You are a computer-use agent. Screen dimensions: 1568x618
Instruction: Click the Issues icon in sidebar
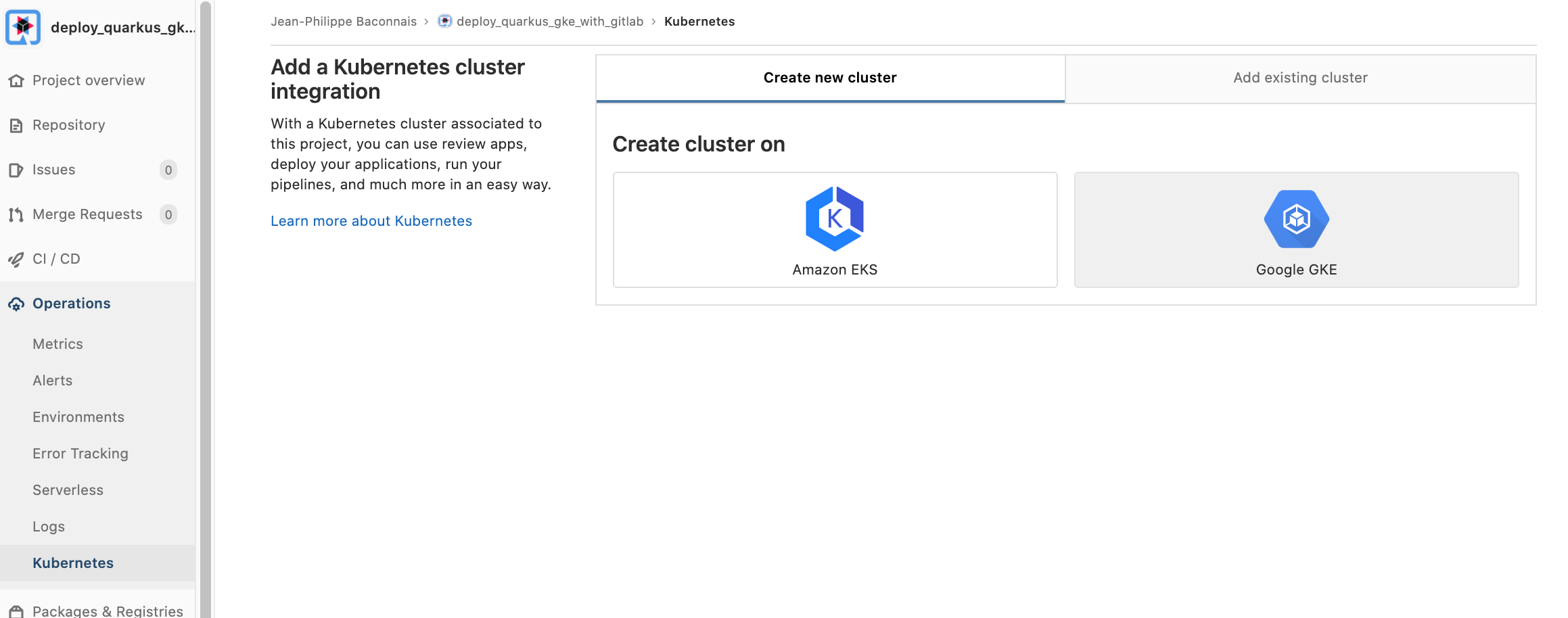click(x=16, y=170)
